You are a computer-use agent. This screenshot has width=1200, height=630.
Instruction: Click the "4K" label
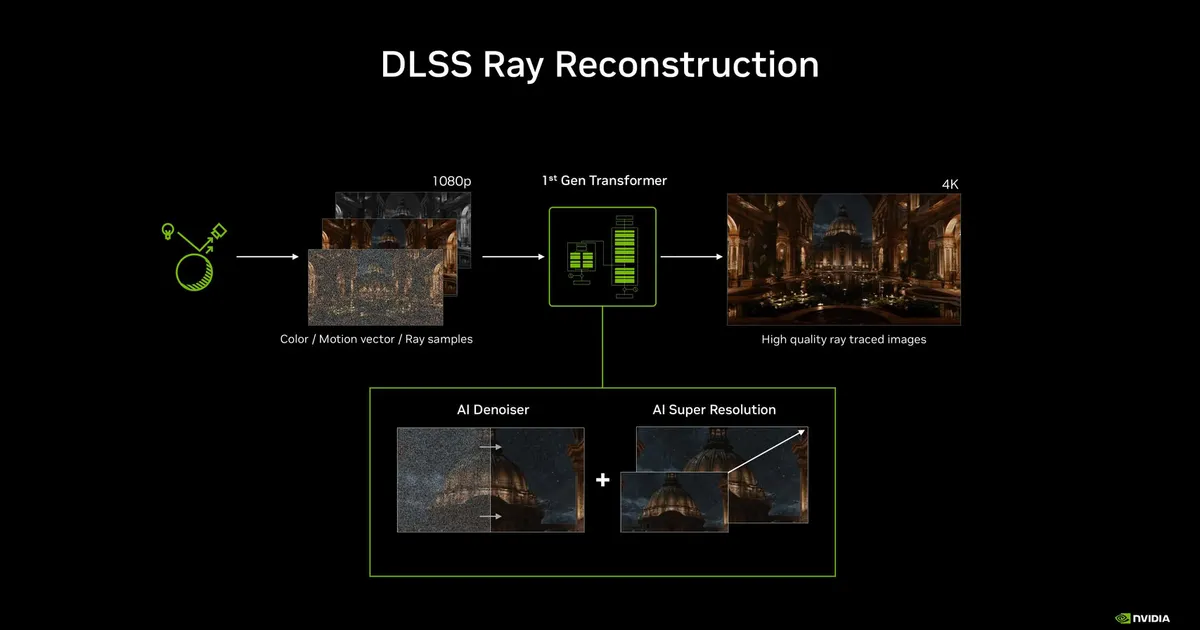pyautogui.click(x=950, y=185)
